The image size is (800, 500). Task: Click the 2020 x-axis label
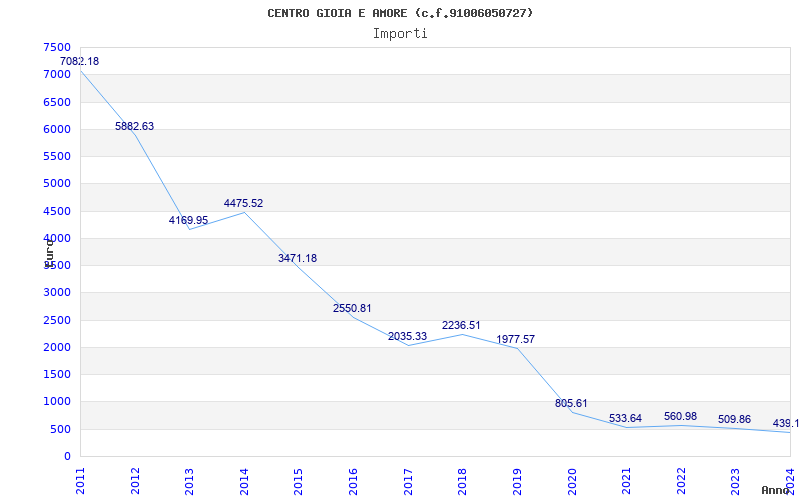click(572, 481)
